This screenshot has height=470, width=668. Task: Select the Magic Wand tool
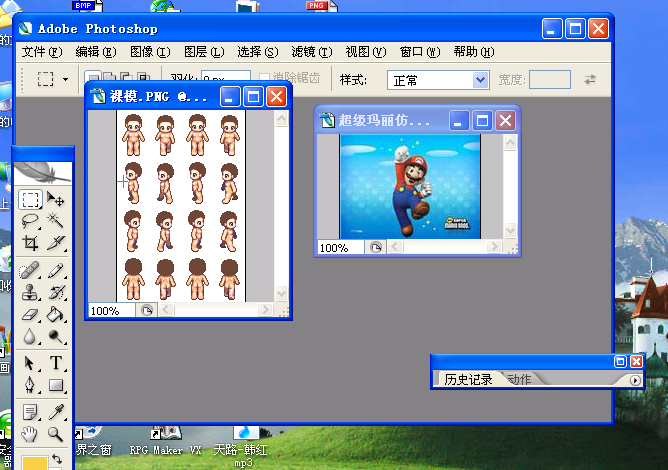[55, 221]
